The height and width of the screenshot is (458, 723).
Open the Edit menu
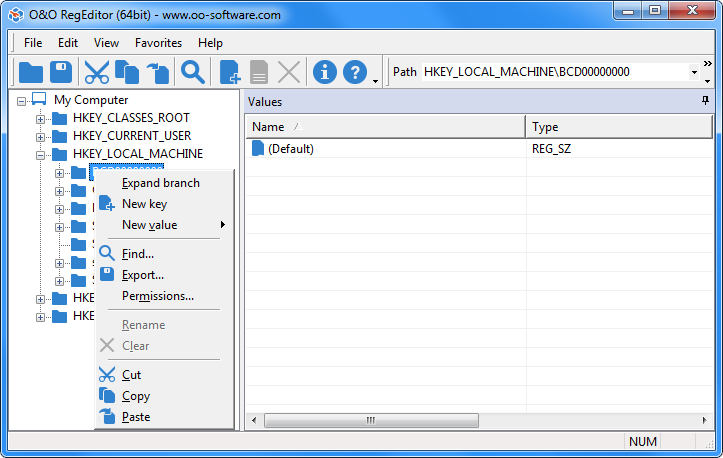click(68, 43)
